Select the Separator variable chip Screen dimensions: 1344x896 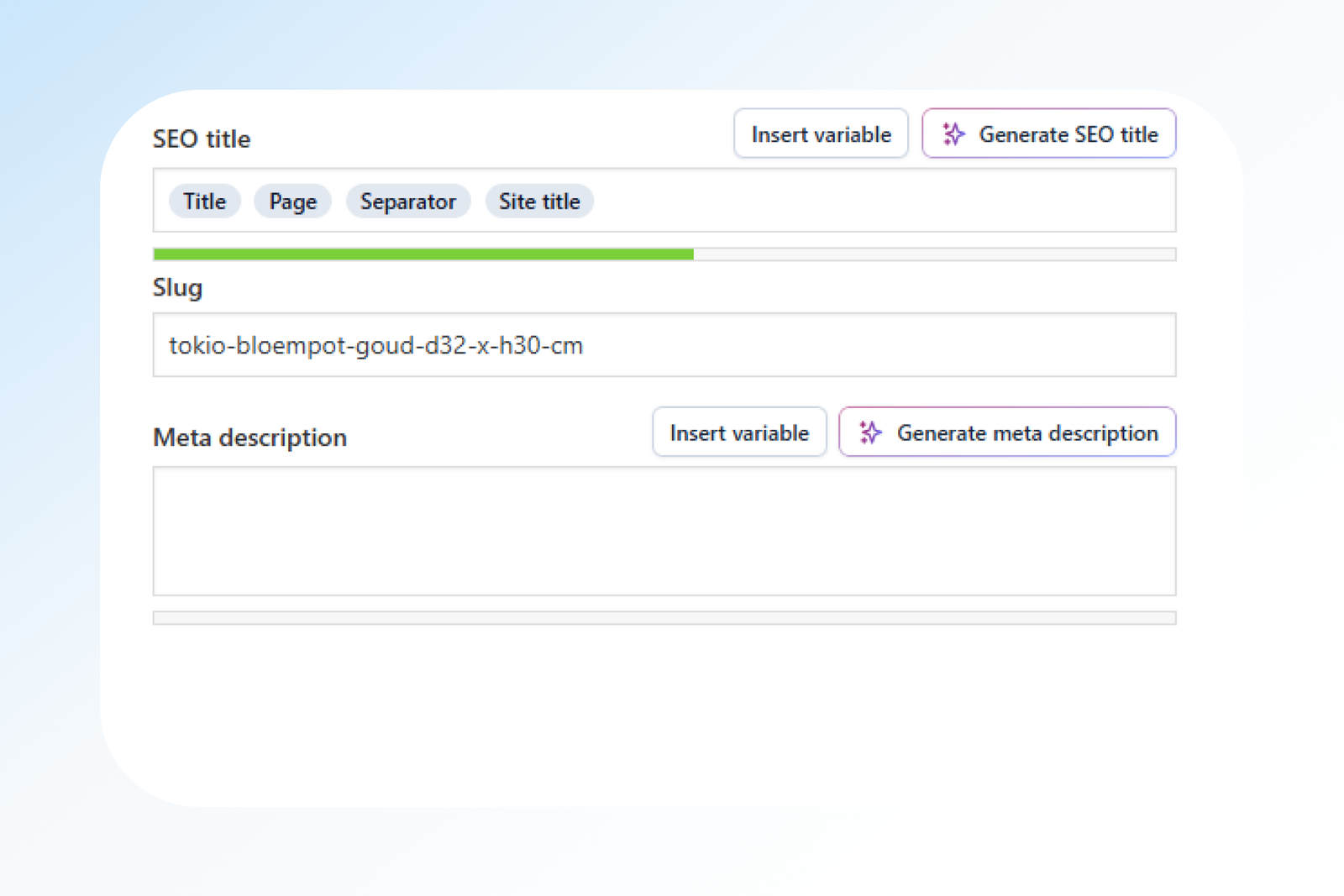pos(408,202)
